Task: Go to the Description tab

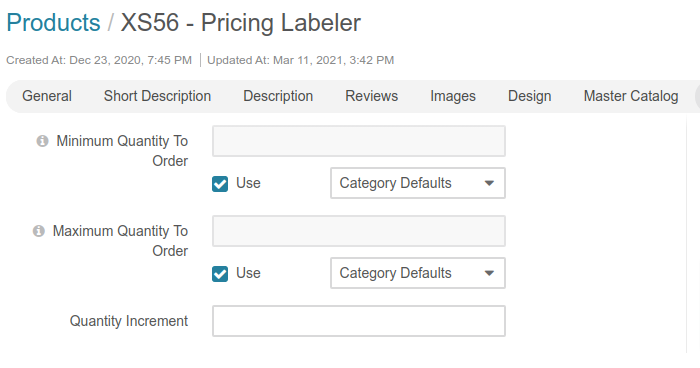Action: coord(278,96)
